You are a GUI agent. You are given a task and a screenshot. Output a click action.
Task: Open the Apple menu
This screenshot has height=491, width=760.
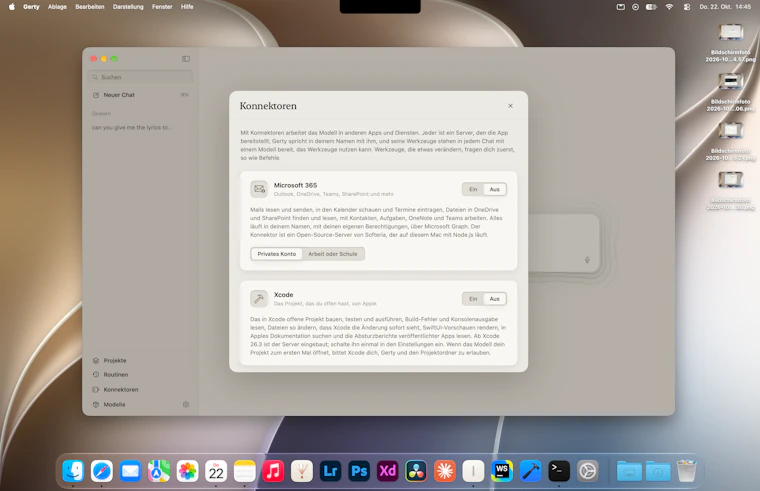click(12, 7)
